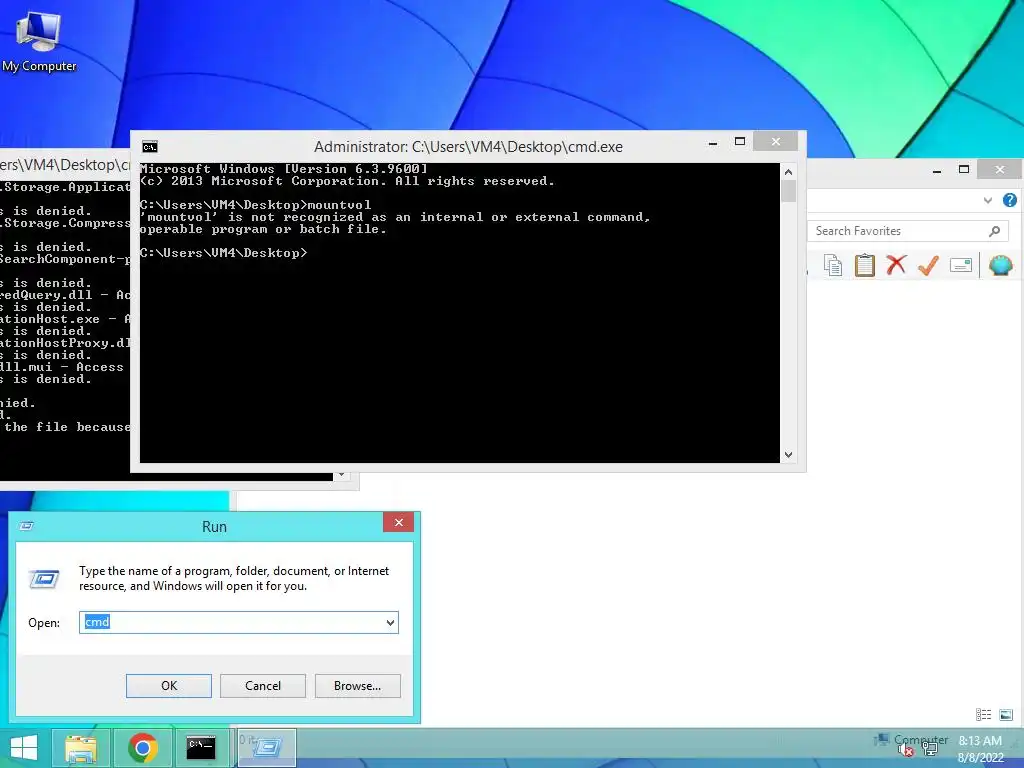
Task: Close the Run dialog
Action: [398, 522]
